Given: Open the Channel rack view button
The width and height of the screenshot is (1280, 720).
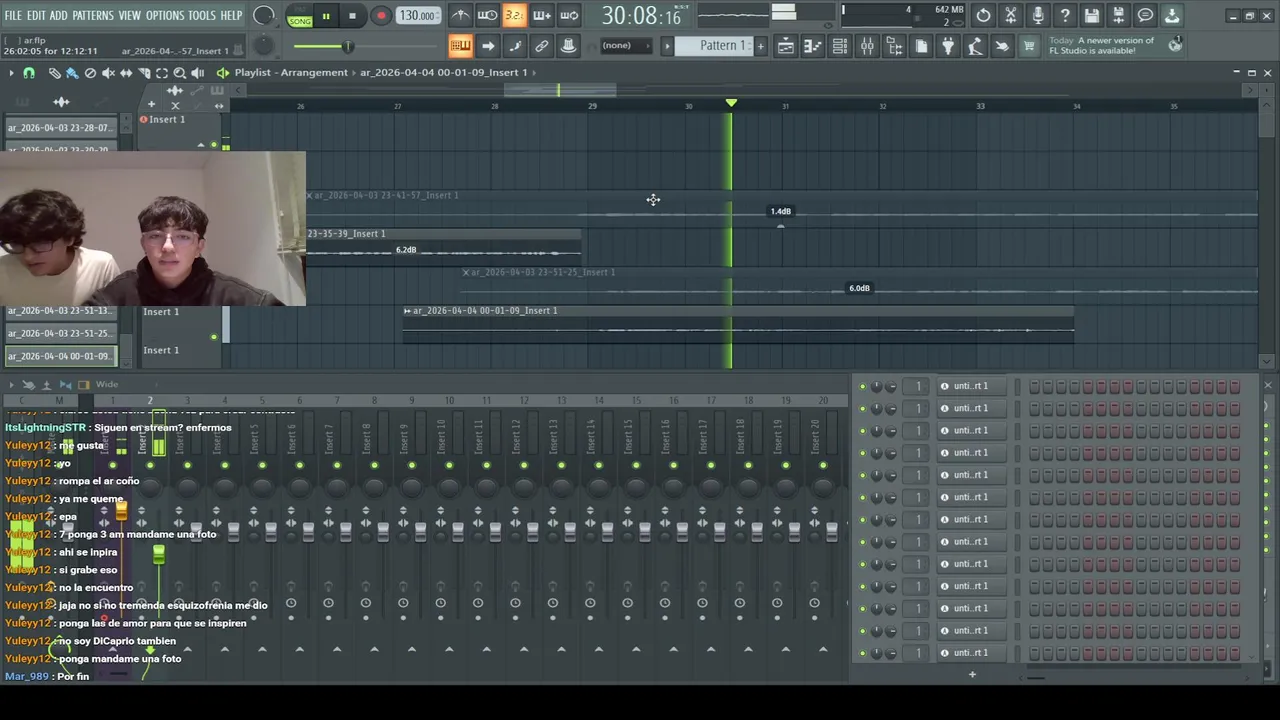Looking at the screenshot, I should coord(840,46).
